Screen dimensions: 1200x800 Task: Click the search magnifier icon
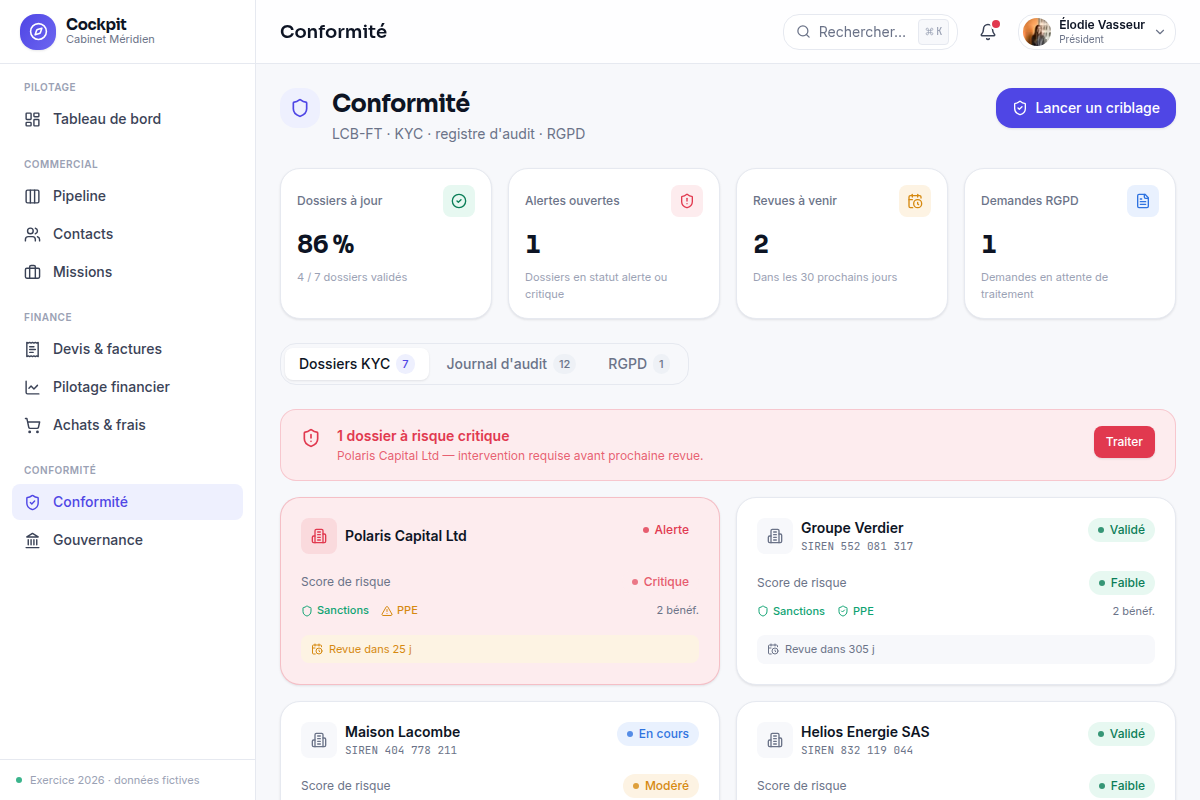pyautogui.click(x=803, y=32)
